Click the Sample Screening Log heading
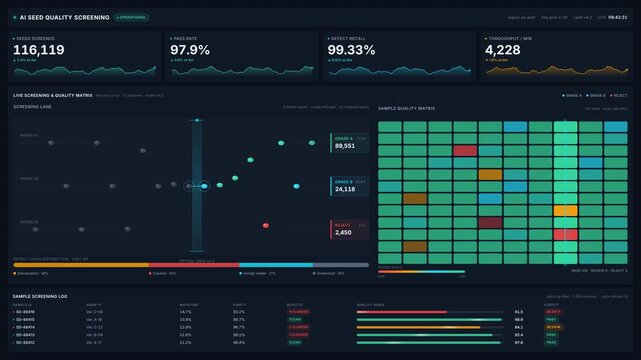Viewport: 641px width, 360px height. (x=40, y=297)
